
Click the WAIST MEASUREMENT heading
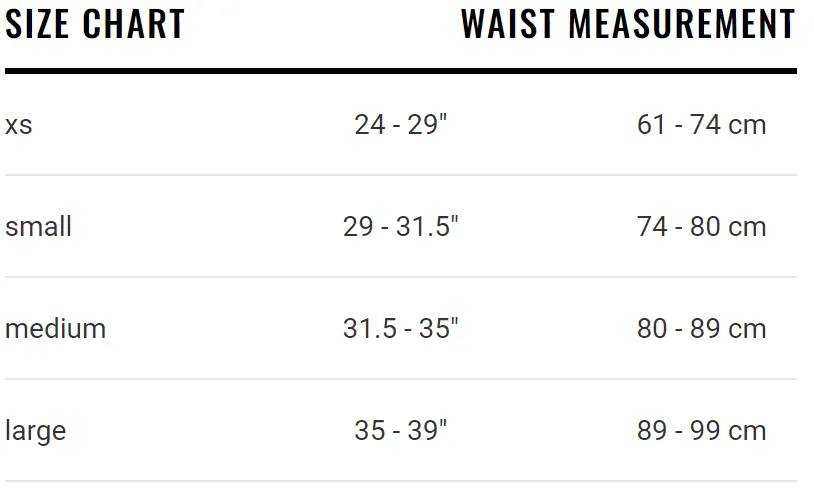(x=628, y=24)
